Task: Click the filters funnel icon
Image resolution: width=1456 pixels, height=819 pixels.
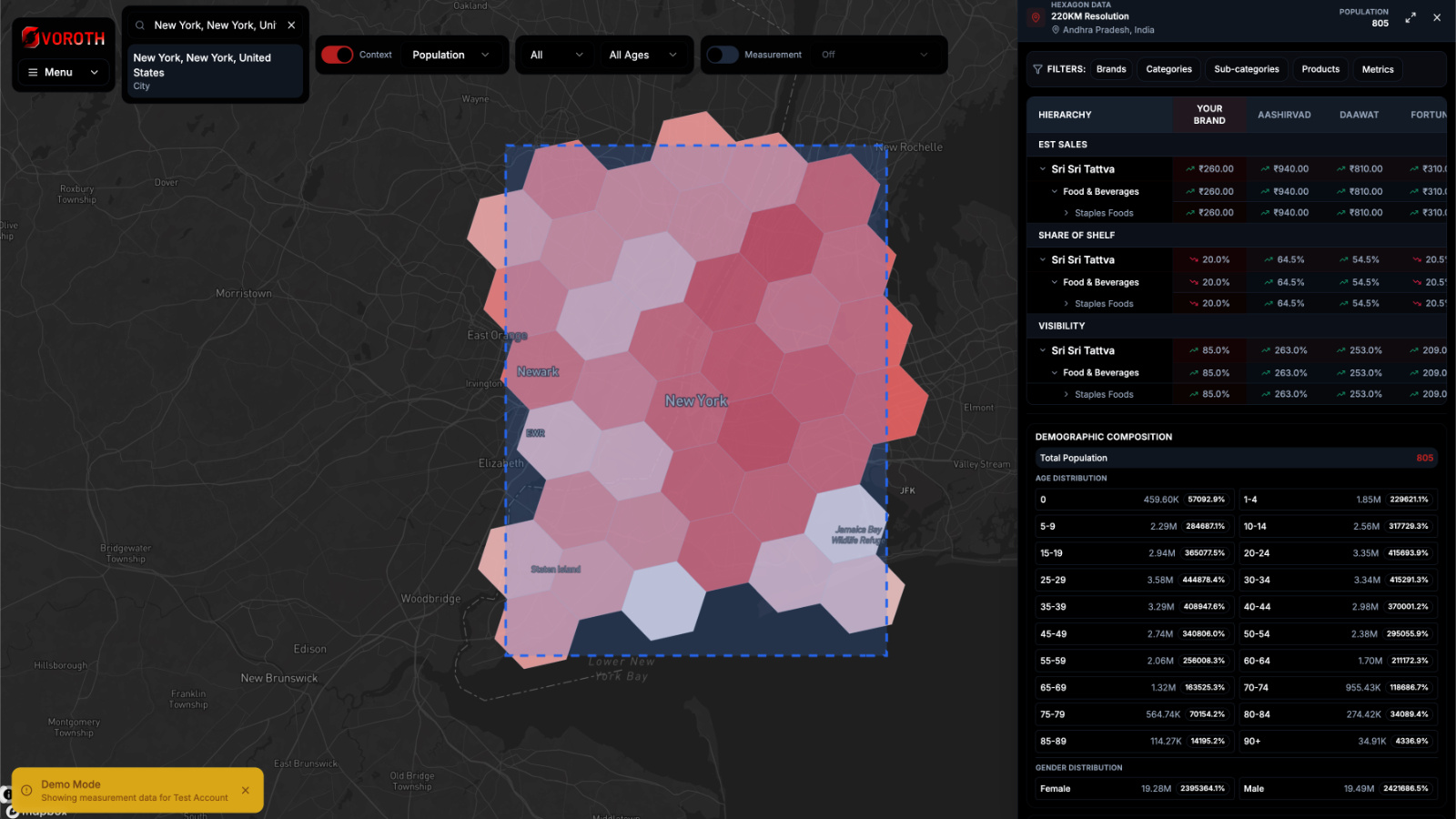Action: click(1037, 69)
